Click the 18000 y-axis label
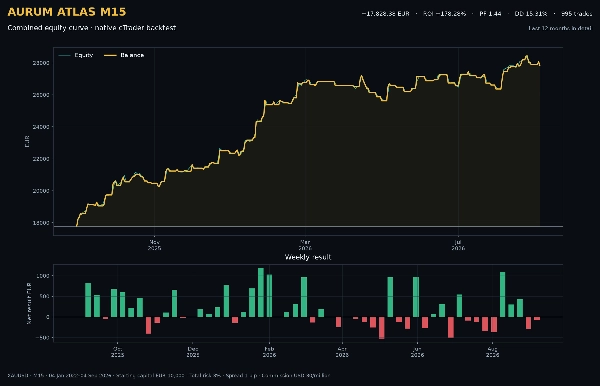This screenshot has width=600, height=386. [41, 223]
